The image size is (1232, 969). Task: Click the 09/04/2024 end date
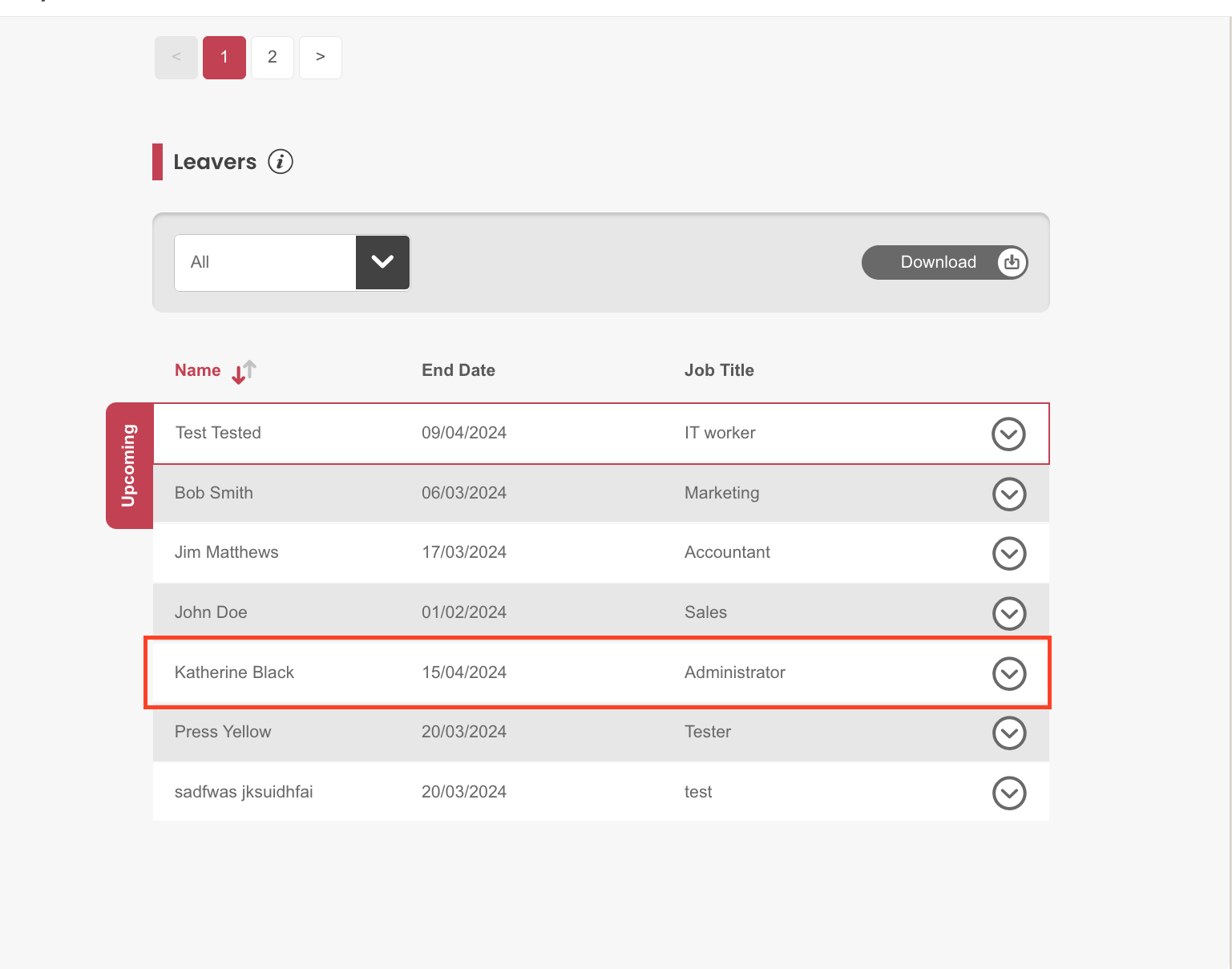coord(464,433)
